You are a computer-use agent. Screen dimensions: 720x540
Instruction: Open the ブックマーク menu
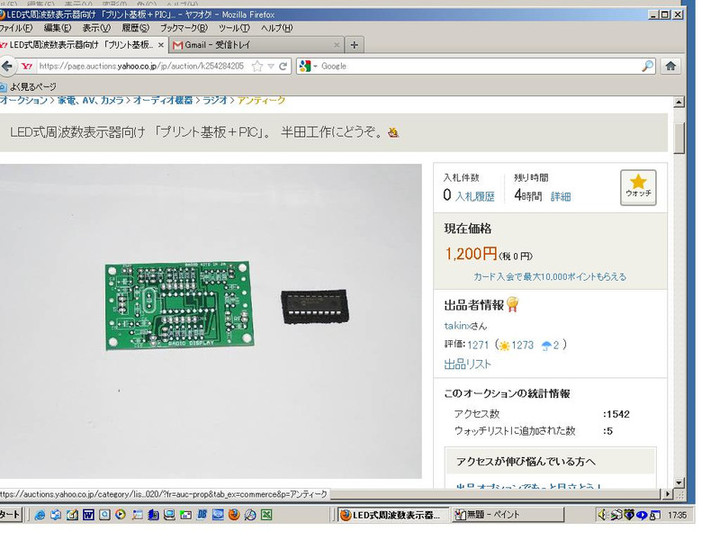184,28
